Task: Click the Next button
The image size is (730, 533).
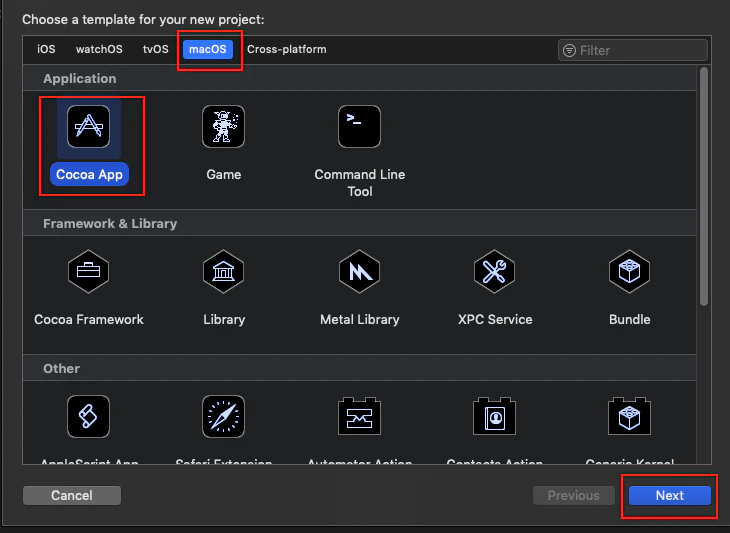Action: click(669, 495)
